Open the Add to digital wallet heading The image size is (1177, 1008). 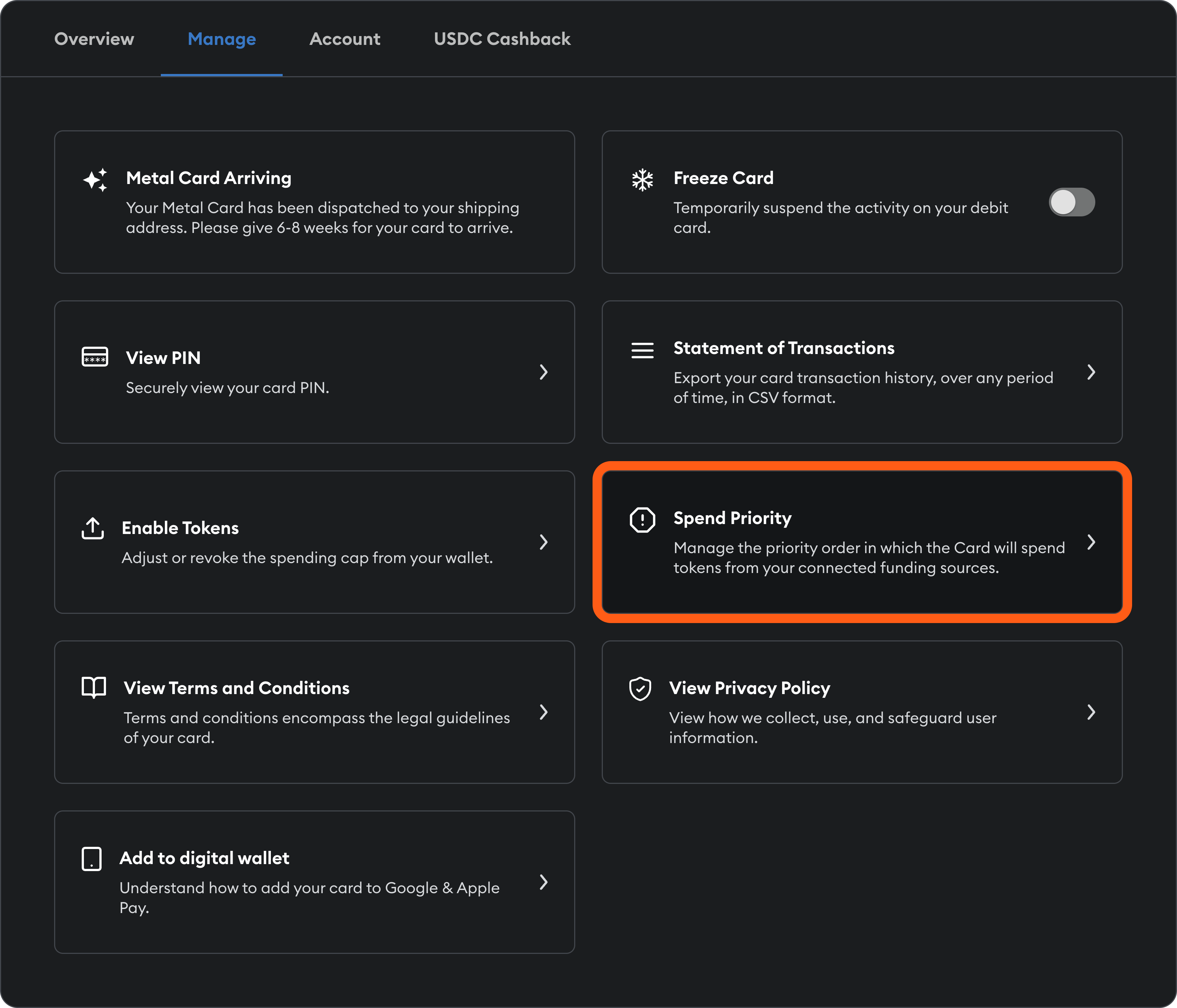click(x=204, y=858)
